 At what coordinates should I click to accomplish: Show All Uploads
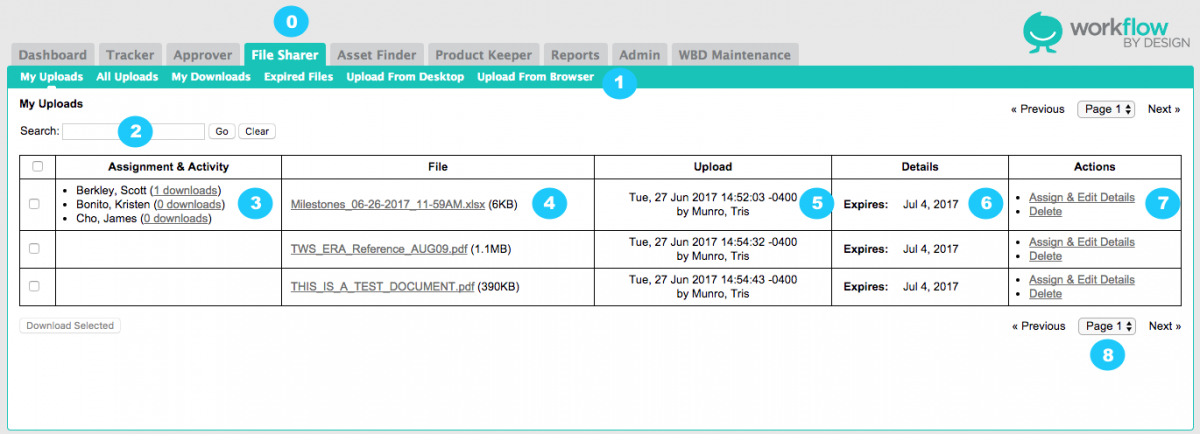point(127,77)
